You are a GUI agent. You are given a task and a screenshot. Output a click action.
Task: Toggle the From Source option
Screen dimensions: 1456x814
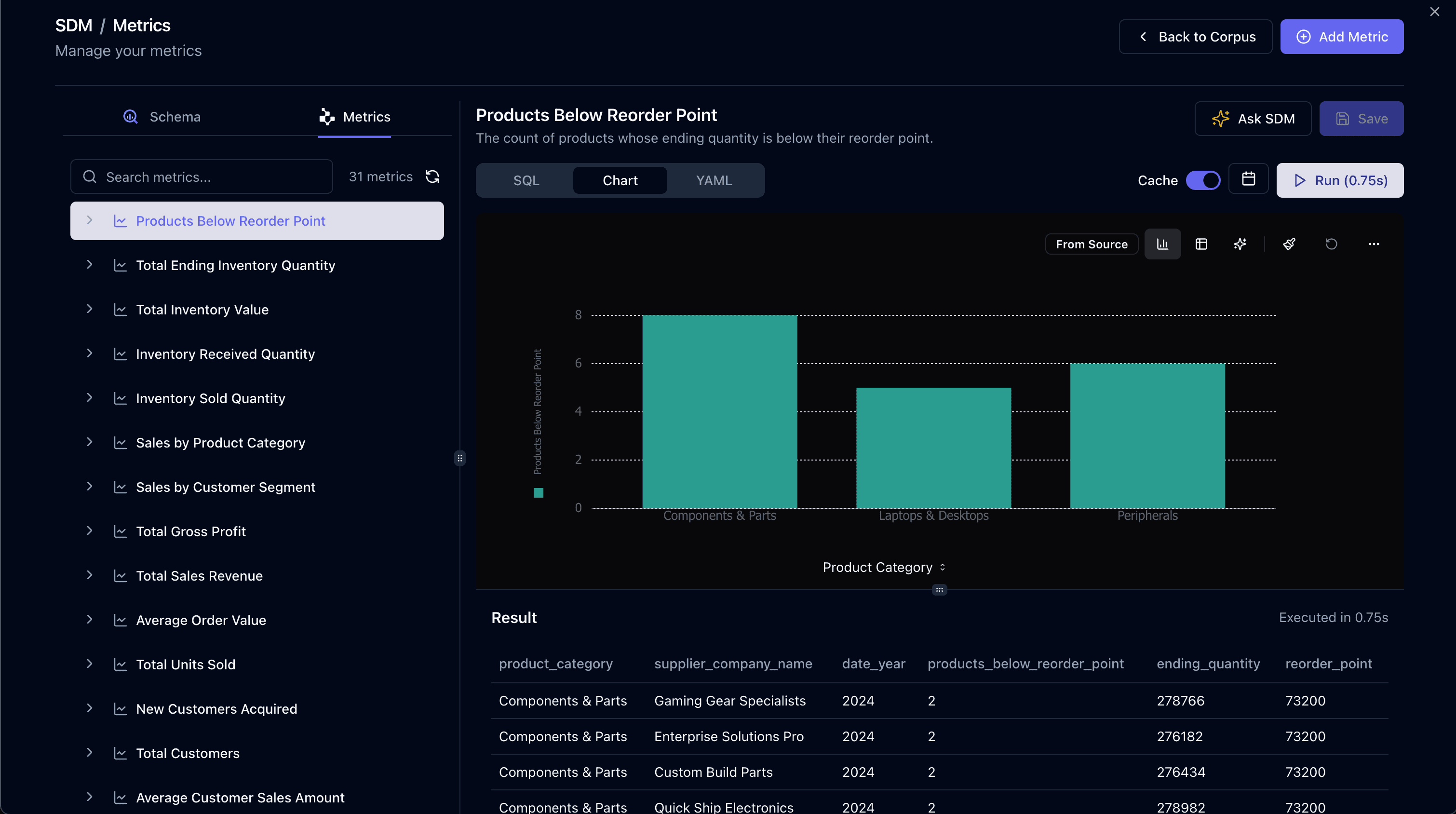1092,244
